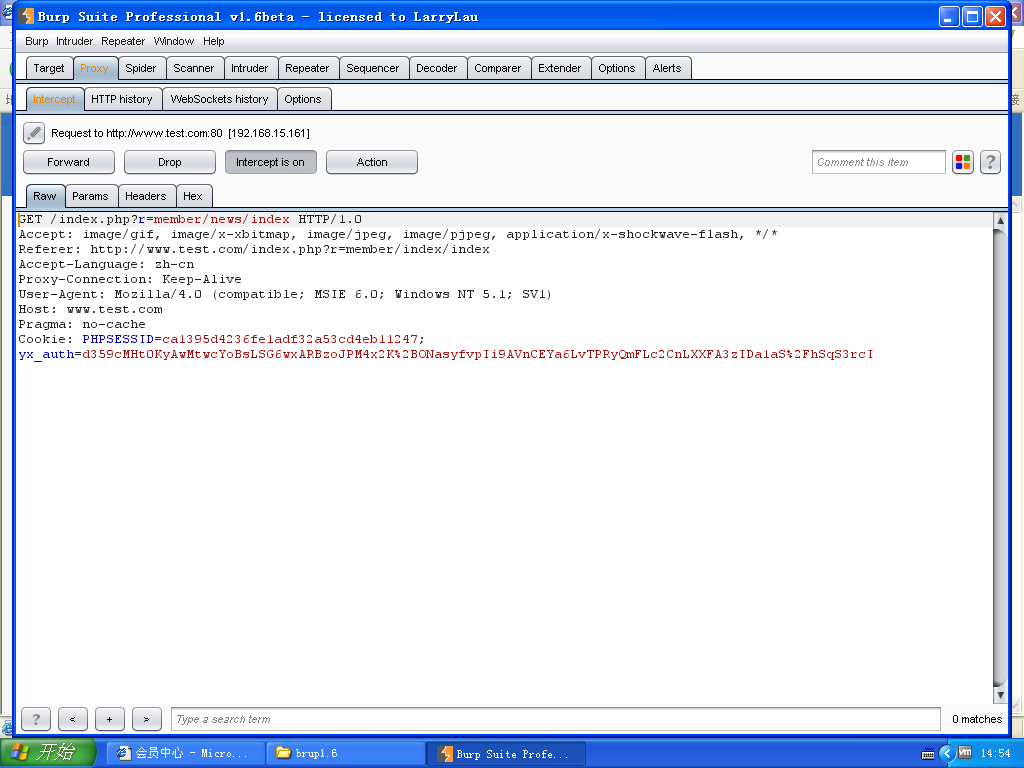Open the Burp menu
This screenshot has height=768, width=1024.
point(37,41)
